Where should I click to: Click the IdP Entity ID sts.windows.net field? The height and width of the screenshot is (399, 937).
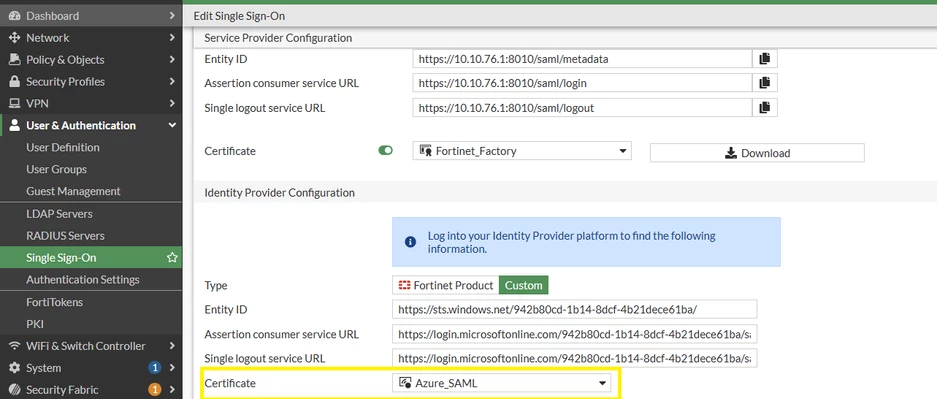[x=575, y=309]
